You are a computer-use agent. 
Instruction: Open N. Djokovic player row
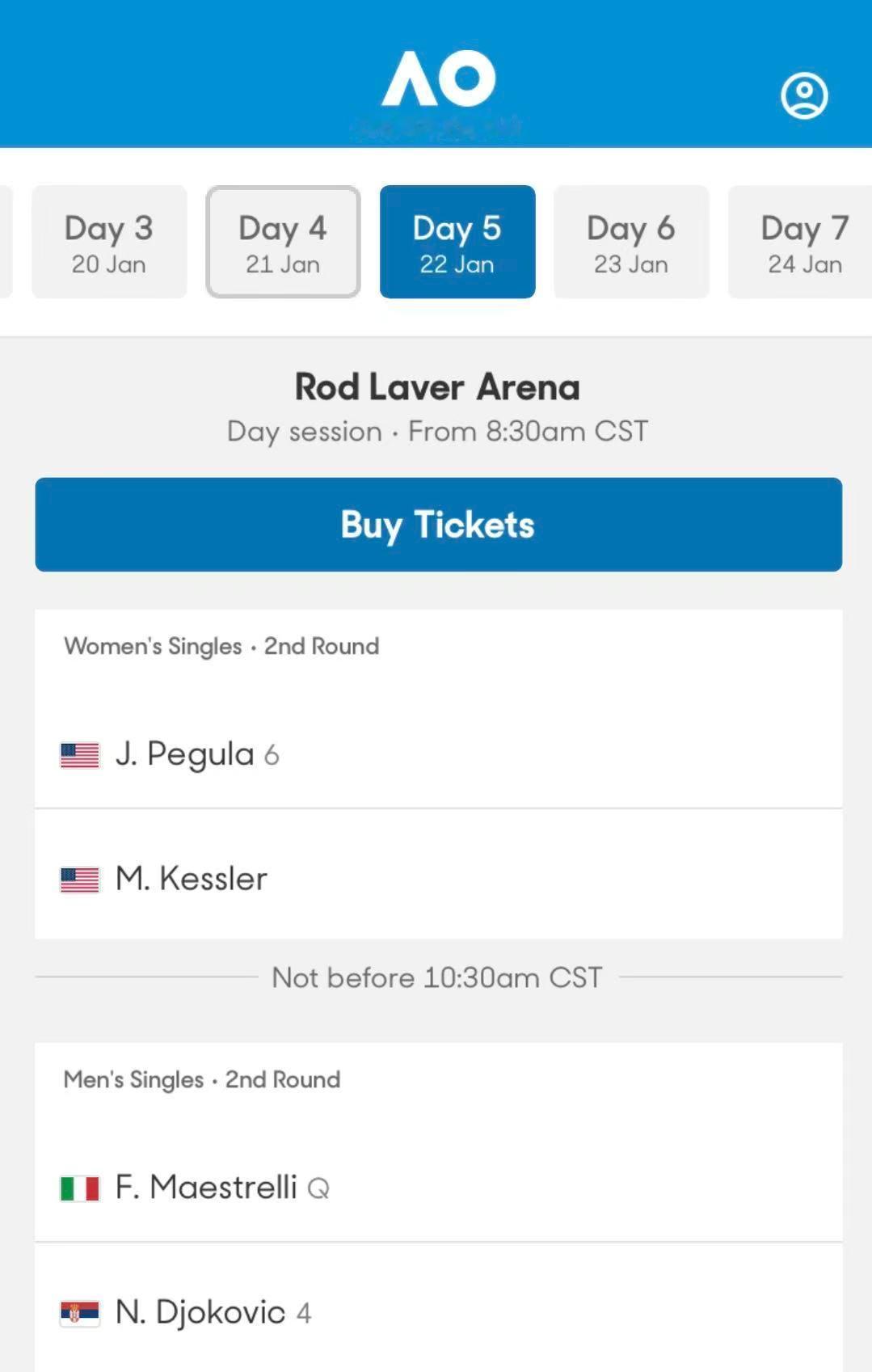pos(438,1311)
